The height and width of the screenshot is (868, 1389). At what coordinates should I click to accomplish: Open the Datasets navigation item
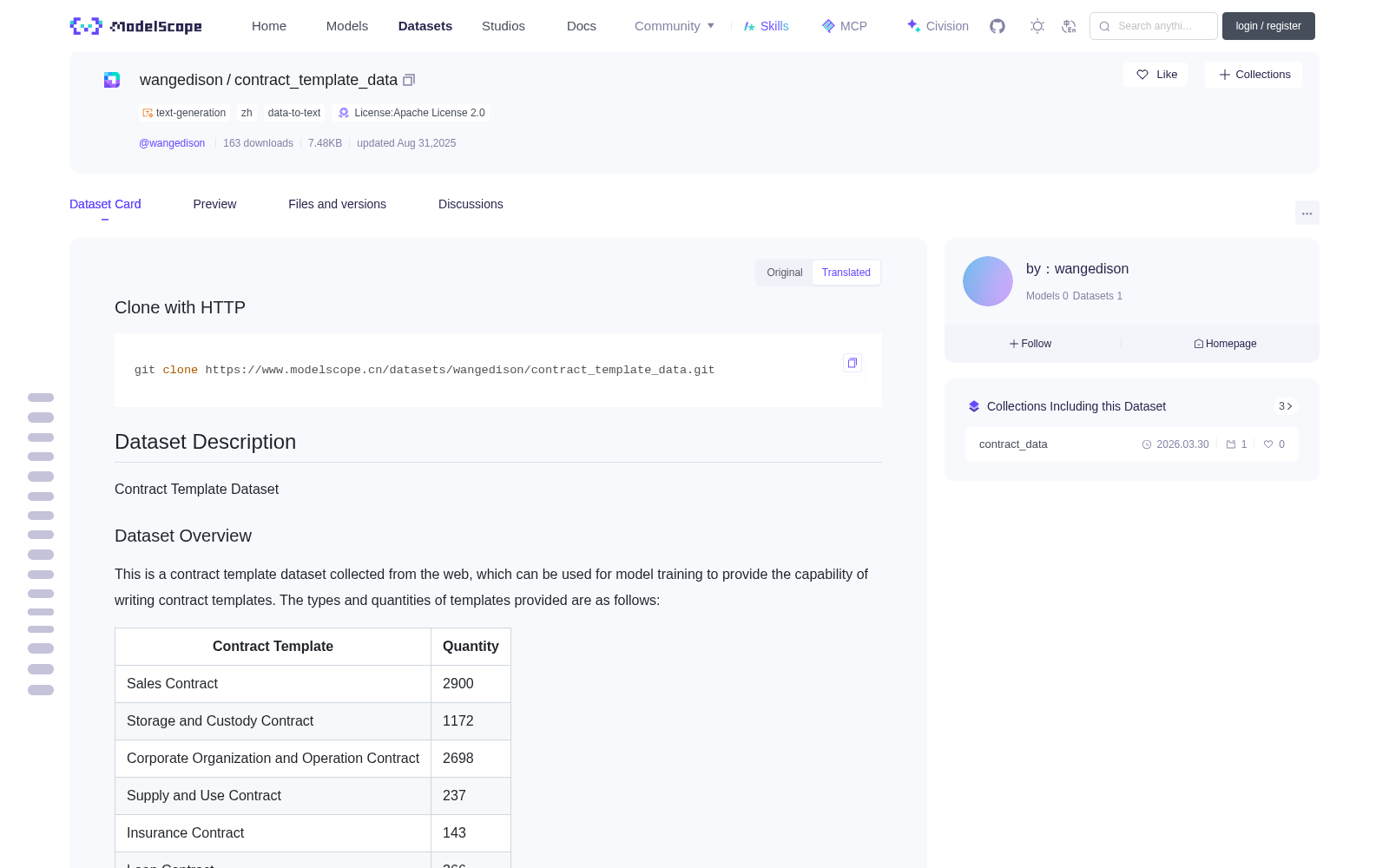coord(425,26)
